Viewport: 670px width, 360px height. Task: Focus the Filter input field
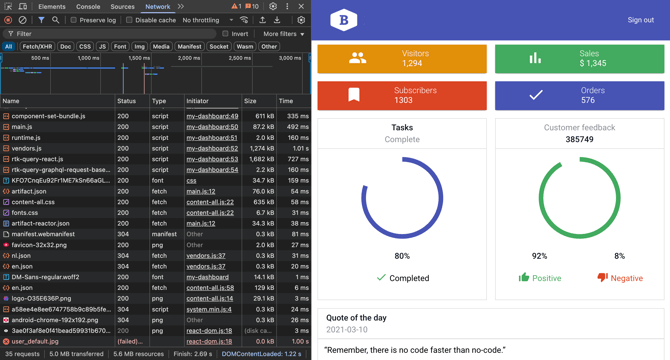tap(109, 34)
